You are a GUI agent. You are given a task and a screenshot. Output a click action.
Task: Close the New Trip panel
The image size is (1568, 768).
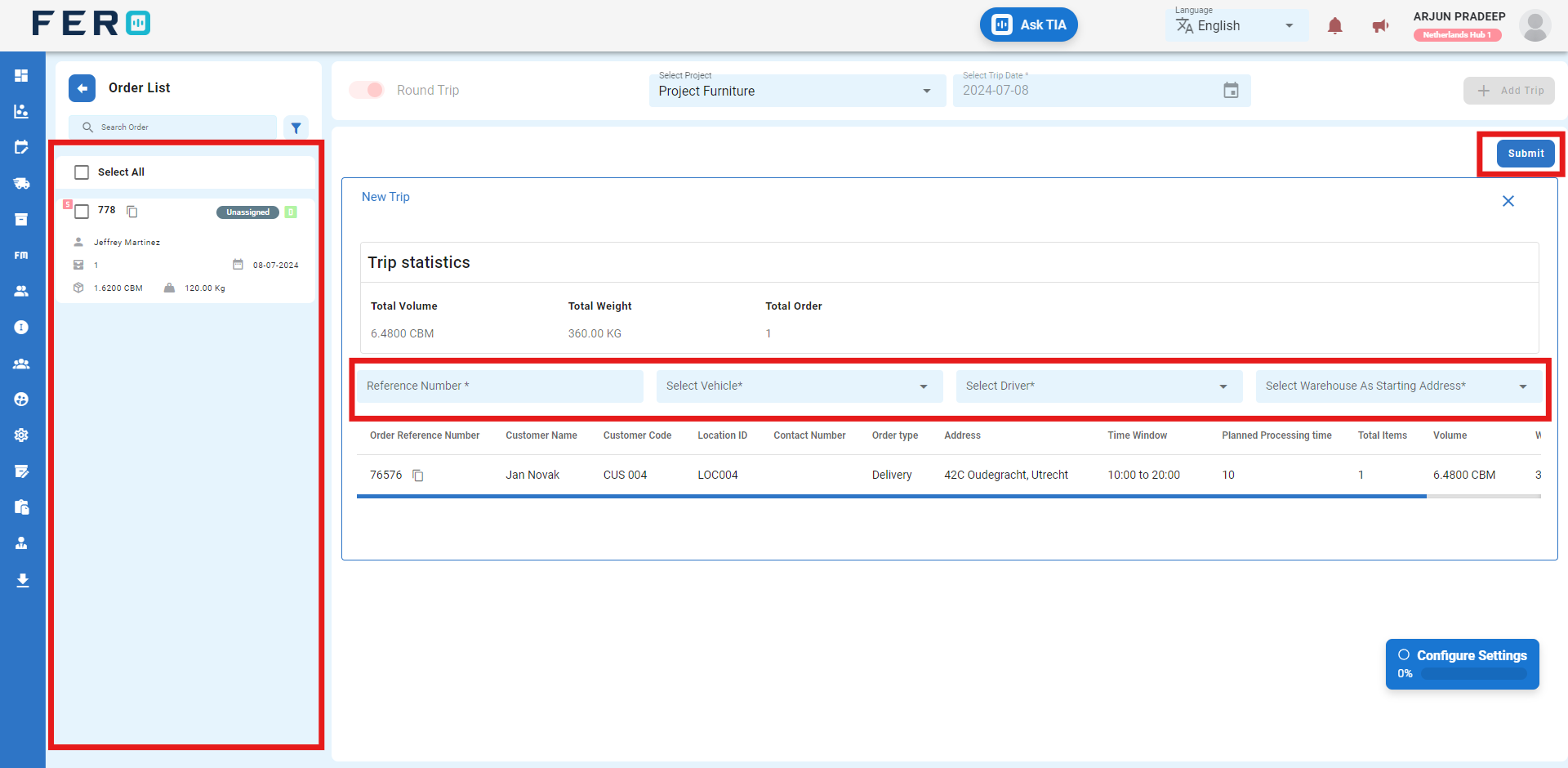coord(1508,201)
